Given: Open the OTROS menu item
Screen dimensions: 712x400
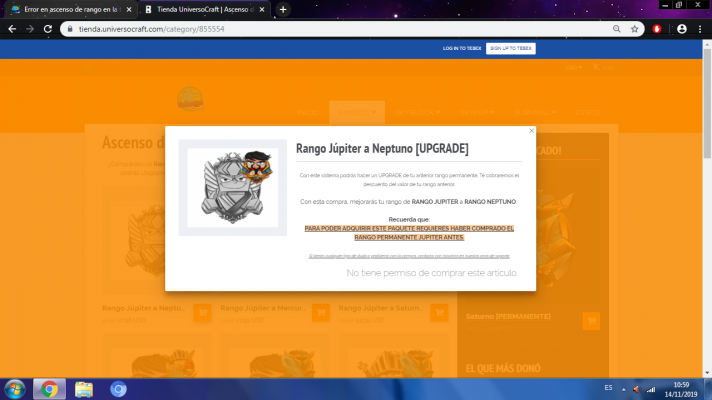Looking at the screenshot, I should click(588, 112).
